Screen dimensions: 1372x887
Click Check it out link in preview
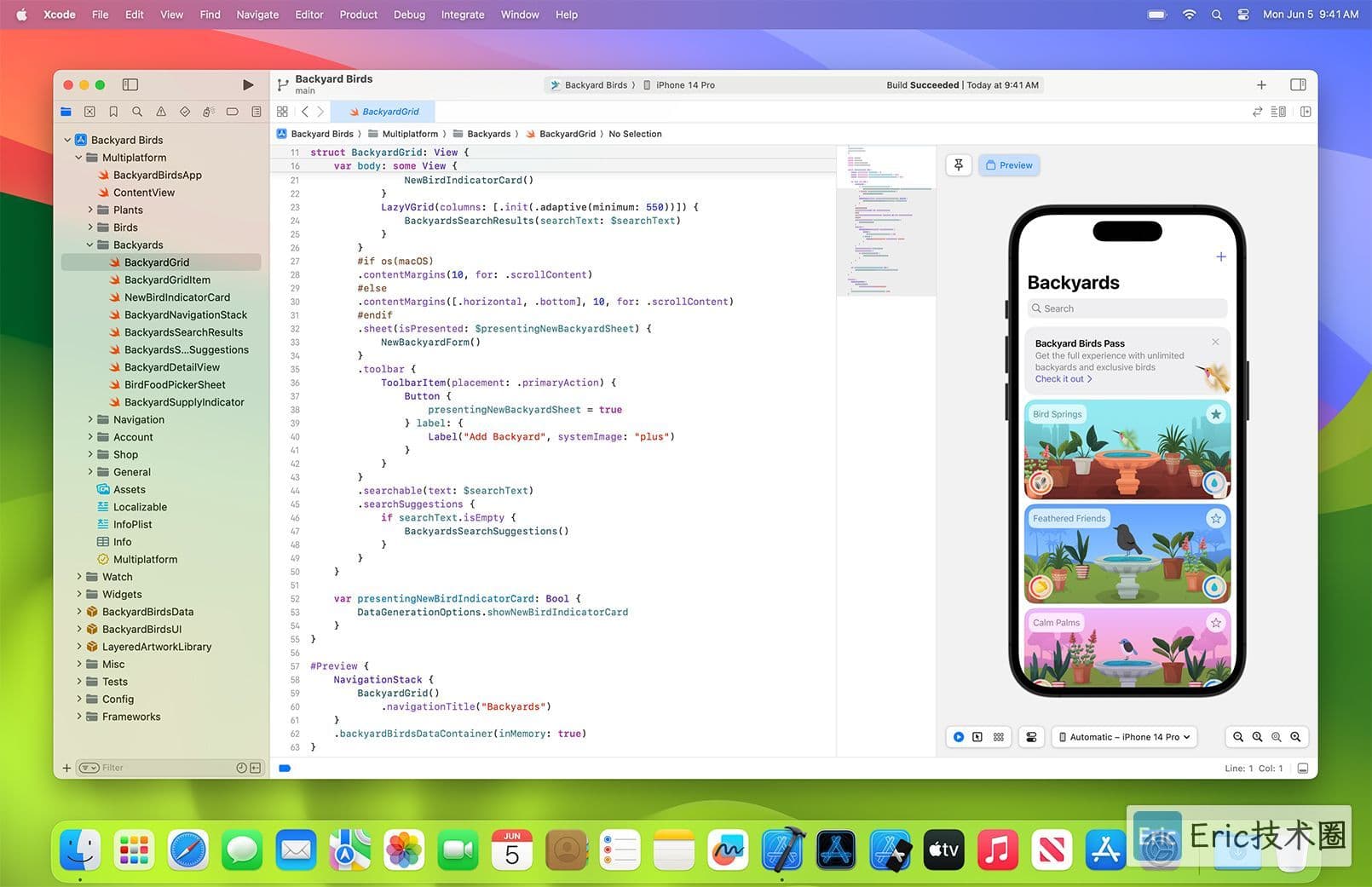(x=1063, y=379)
